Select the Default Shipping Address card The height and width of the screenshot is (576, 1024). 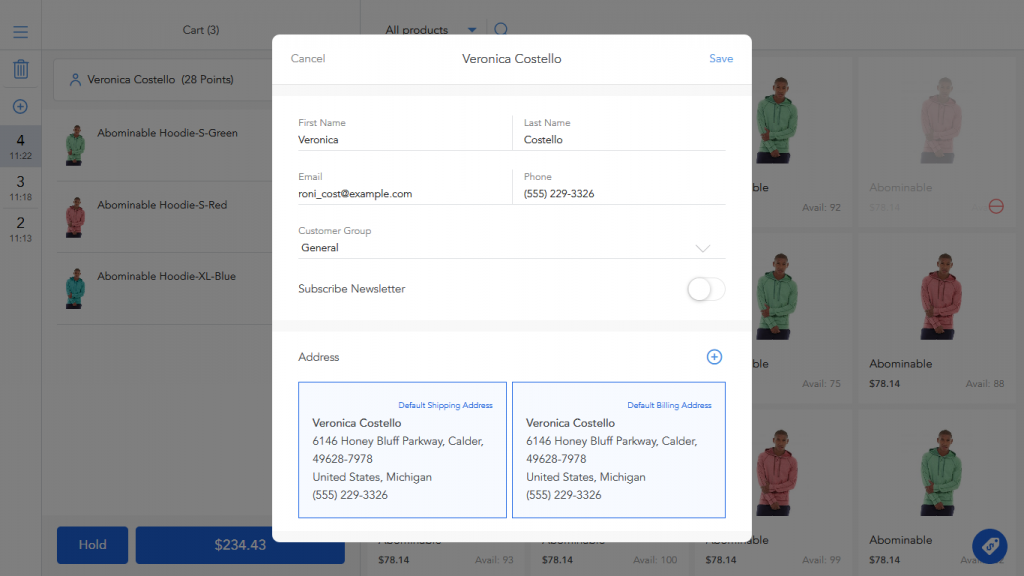coord(402,450)
